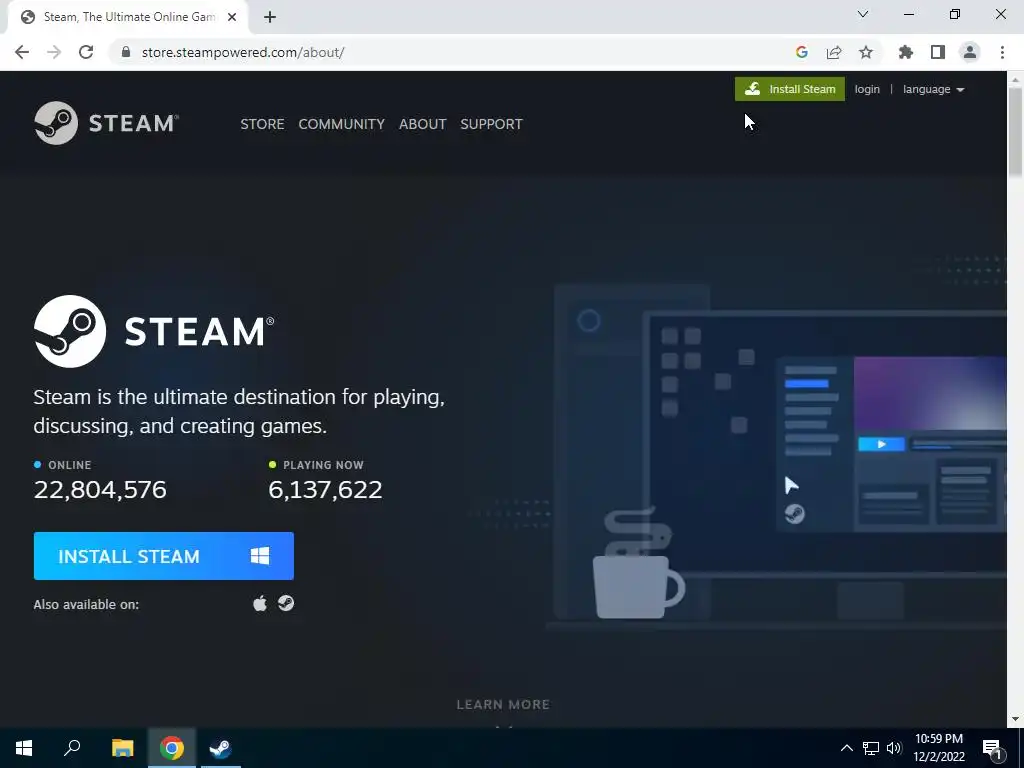This screenshot has width=1024, height=768.
Task: Click the 'Also available on:' text
Action: pyautogui.click(x=86, y=605)
